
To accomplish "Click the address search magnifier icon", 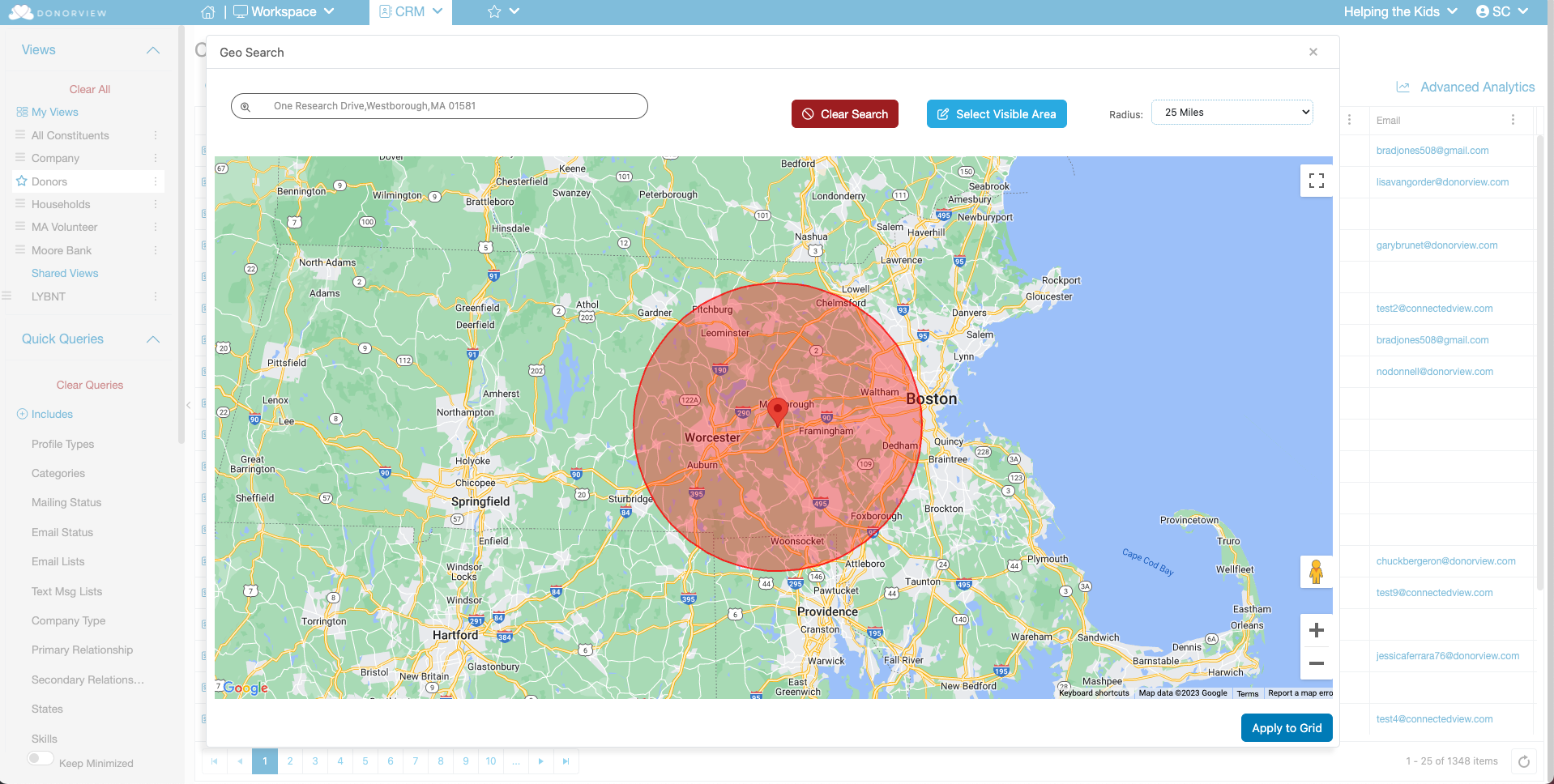I will (x=245, y=106).
